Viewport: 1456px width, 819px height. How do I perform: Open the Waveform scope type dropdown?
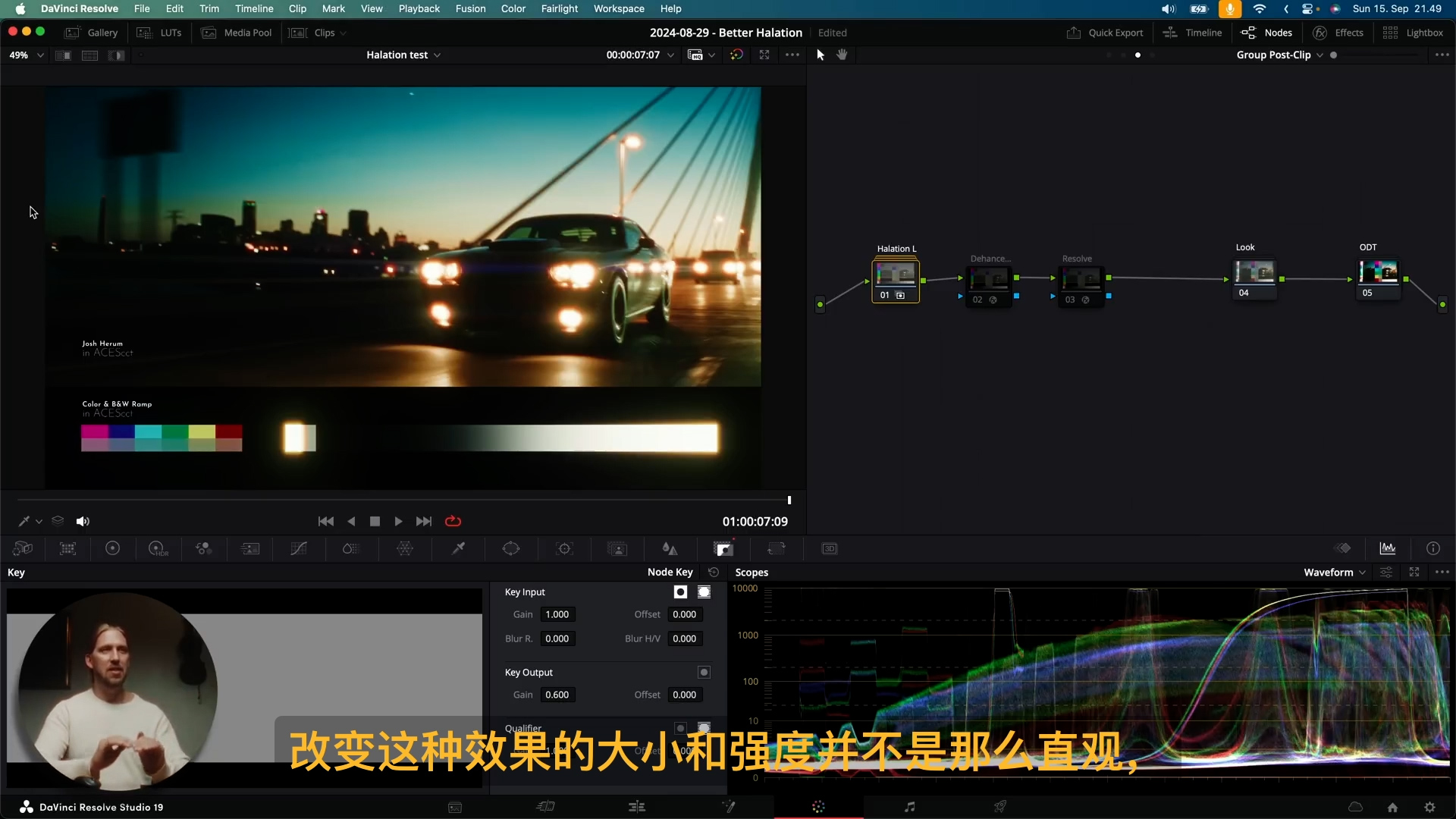click(x=1335, y=573)
